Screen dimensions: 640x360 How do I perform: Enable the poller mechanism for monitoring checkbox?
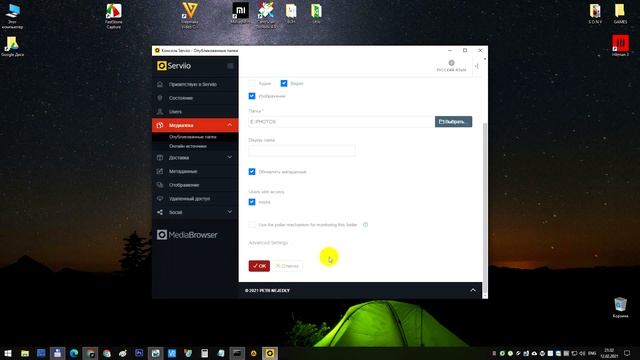coord(252,224)
